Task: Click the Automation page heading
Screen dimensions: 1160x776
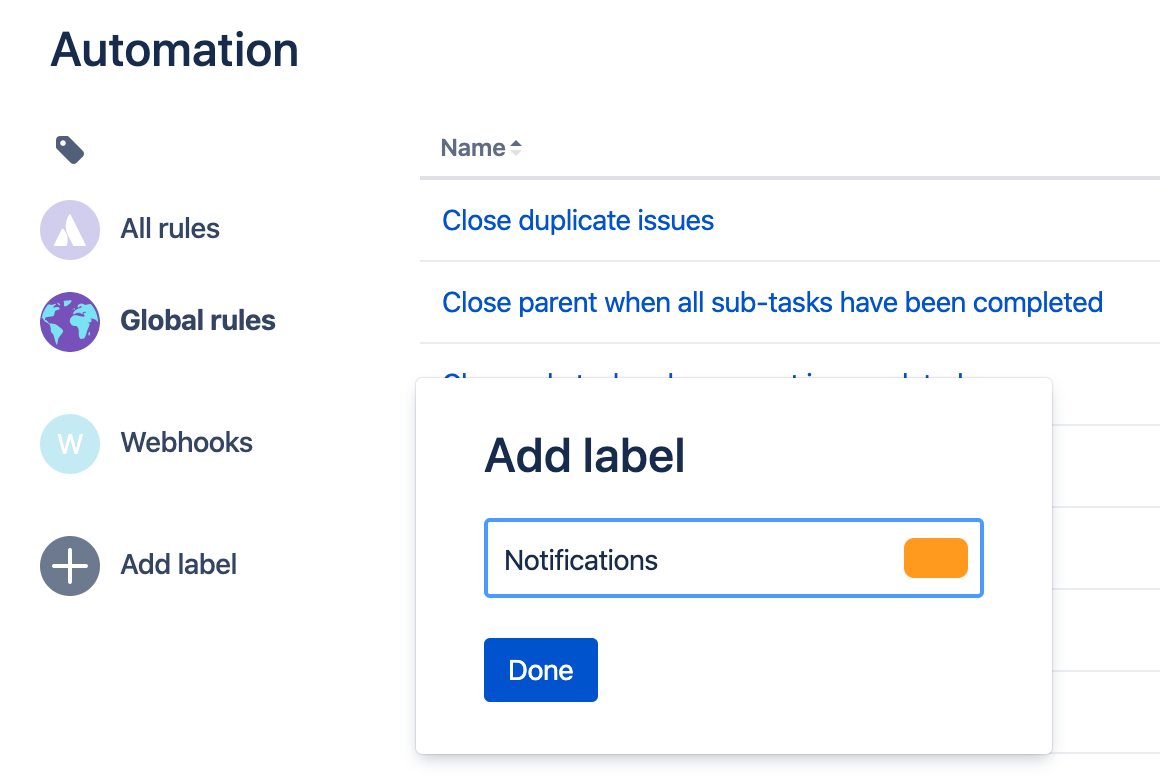Action: [x=174, y=49]
